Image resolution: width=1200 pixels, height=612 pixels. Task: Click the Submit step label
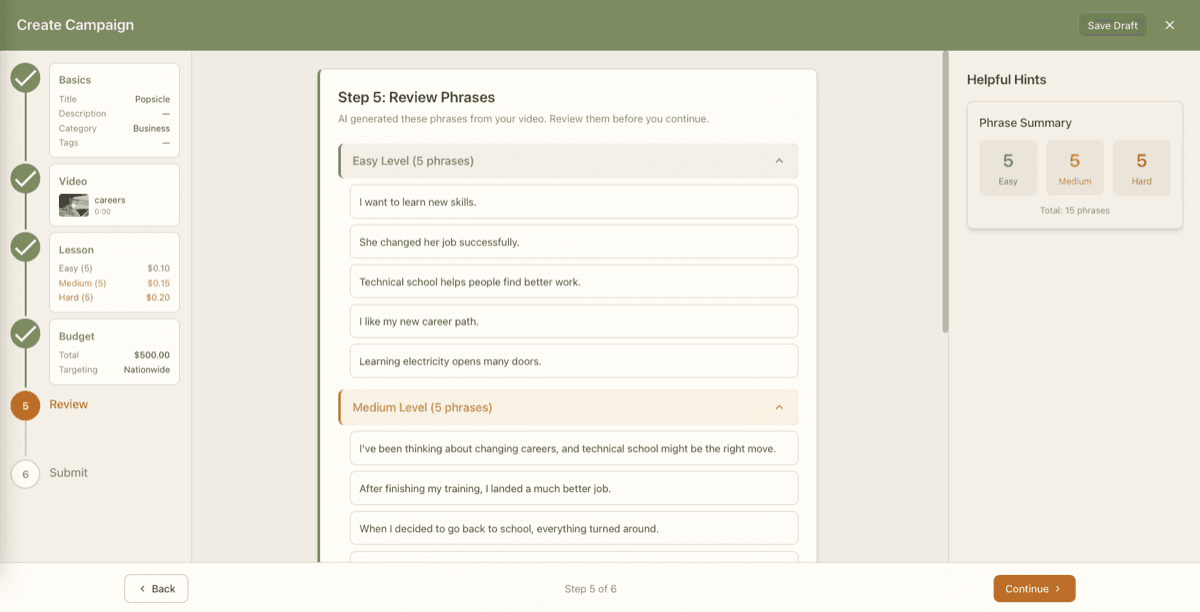click(x=69, y=473)
